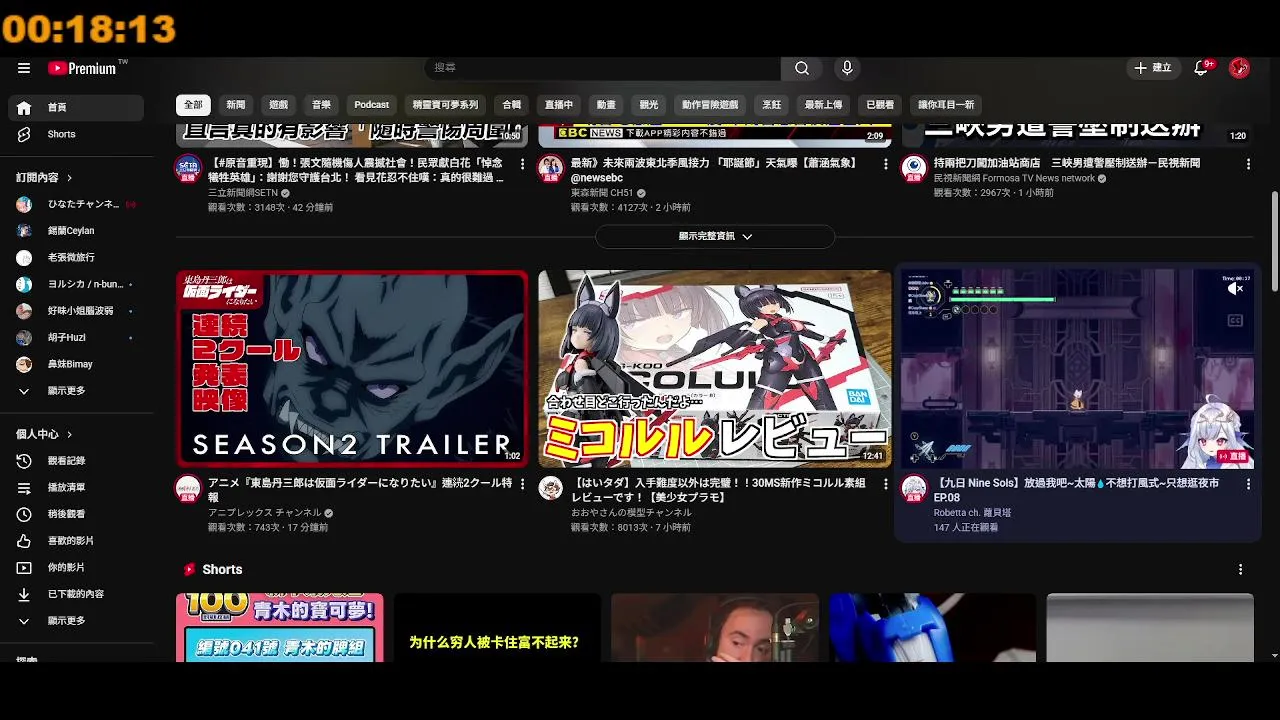Unmute the Nine Sols live preview
The width and height of the screenshot is (1280, 720).
(x=1236, y=288)
